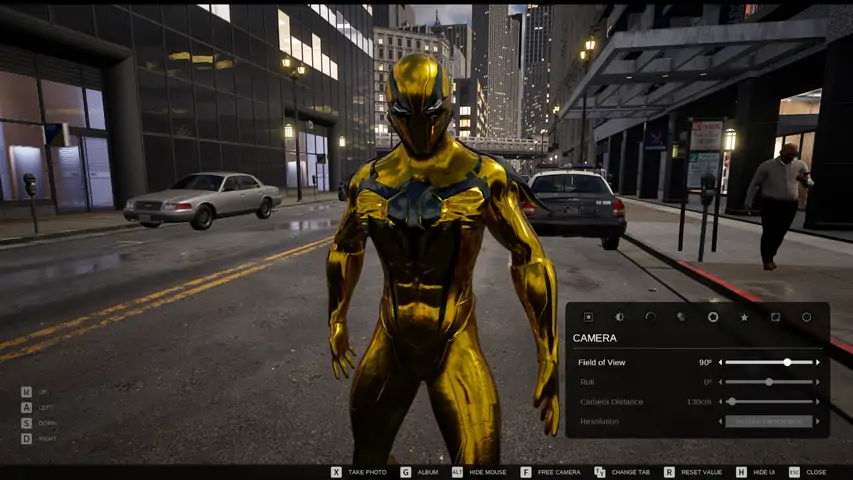The width and height of the screenshot is (853, 480).
Task: Increase Roll with right arrow
Action: tap(818, 382)
